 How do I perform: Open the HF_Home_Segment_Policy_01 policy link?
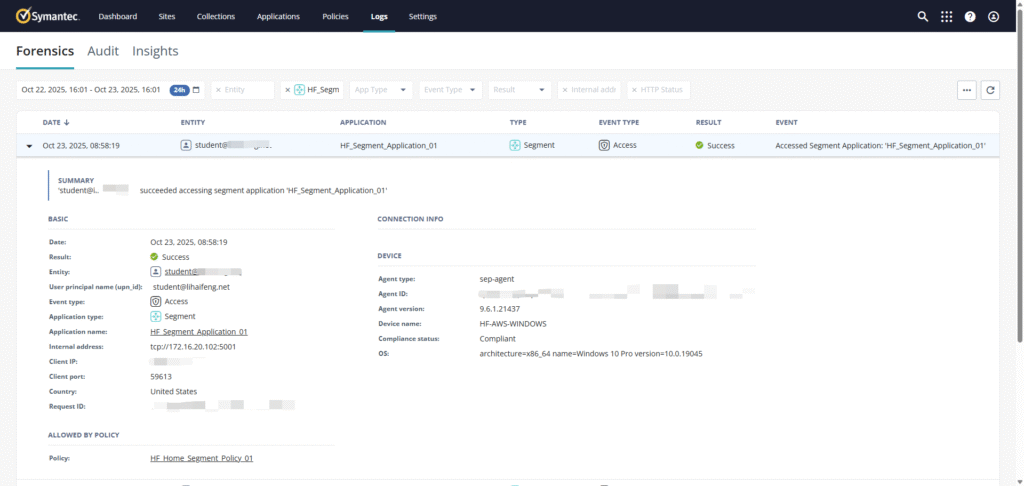[201, 458]
